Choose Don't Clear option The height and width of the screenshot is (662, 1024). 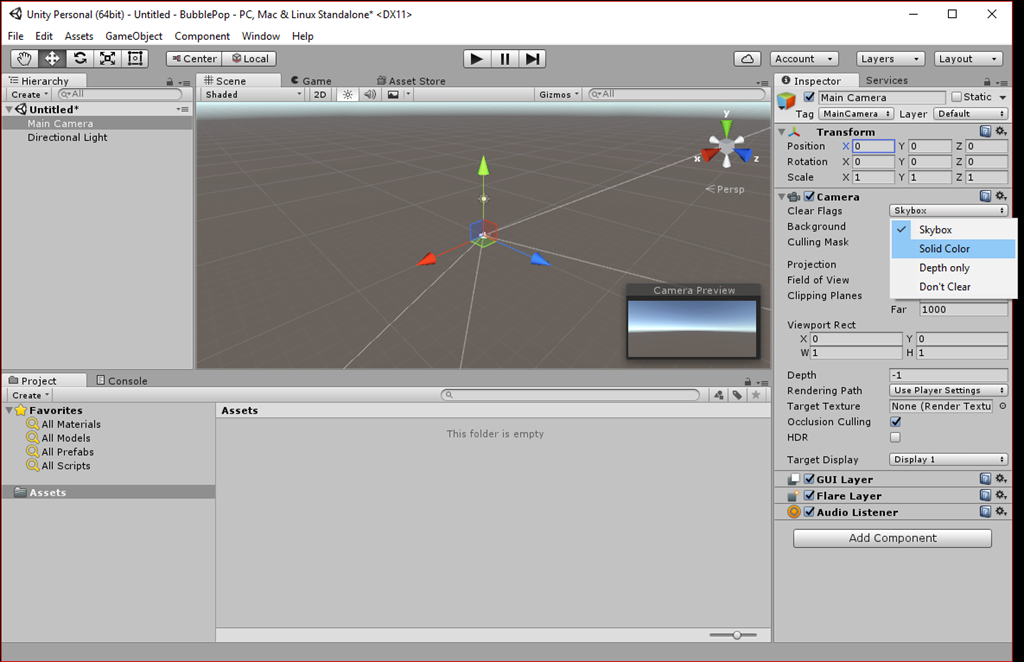coord(953,287)
